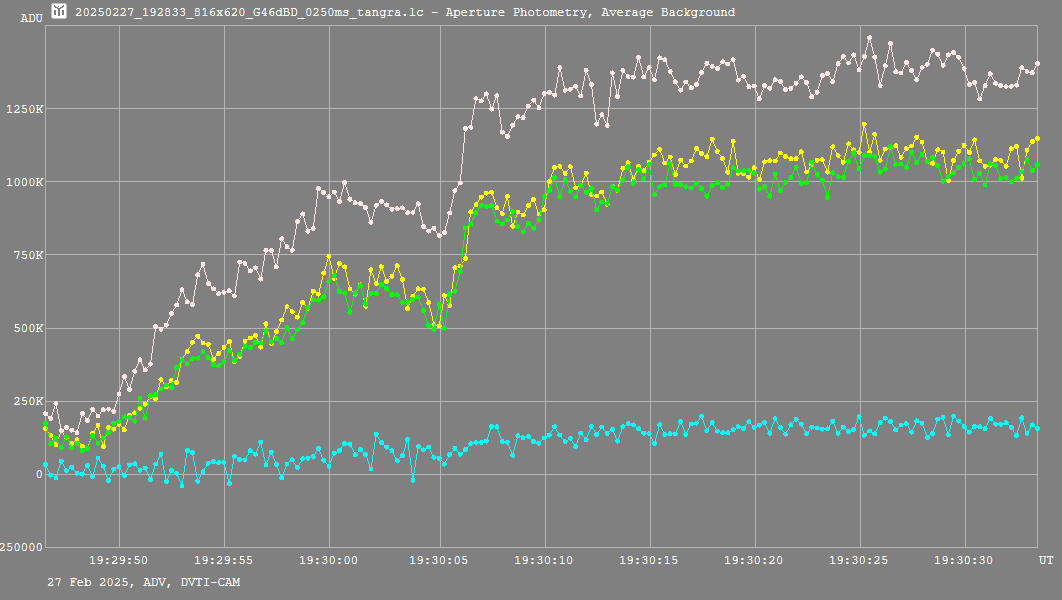Click the 19:30:30 time axis label

pos(965,561)
